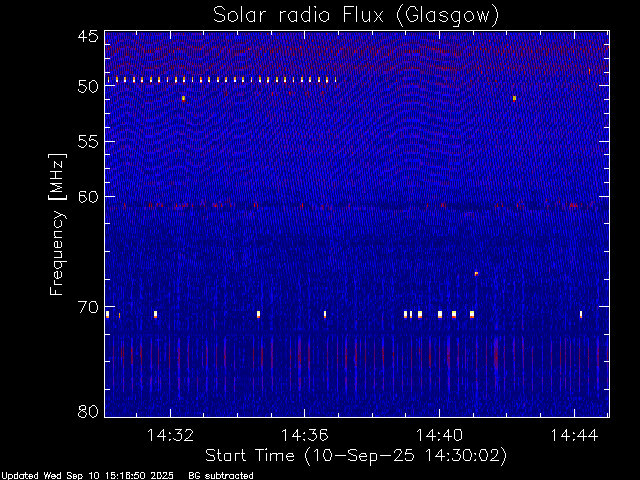Click the 'Frequency [MHz]' axis title
The width and height of the screenshot is (640, 480).
(x=57, y=224)
